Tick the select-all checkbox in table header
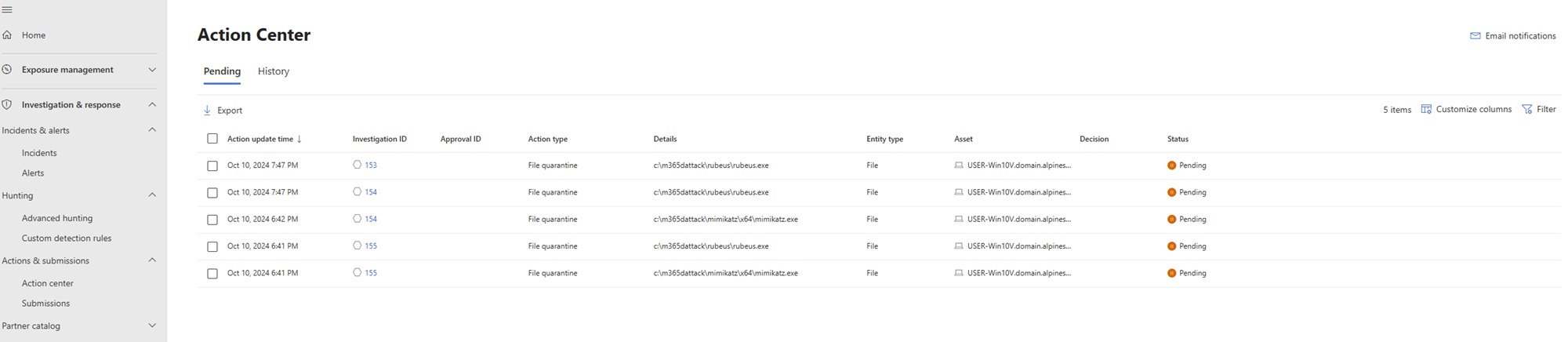This screenshot has width=1568, height=342. click(x=212, y=139)
